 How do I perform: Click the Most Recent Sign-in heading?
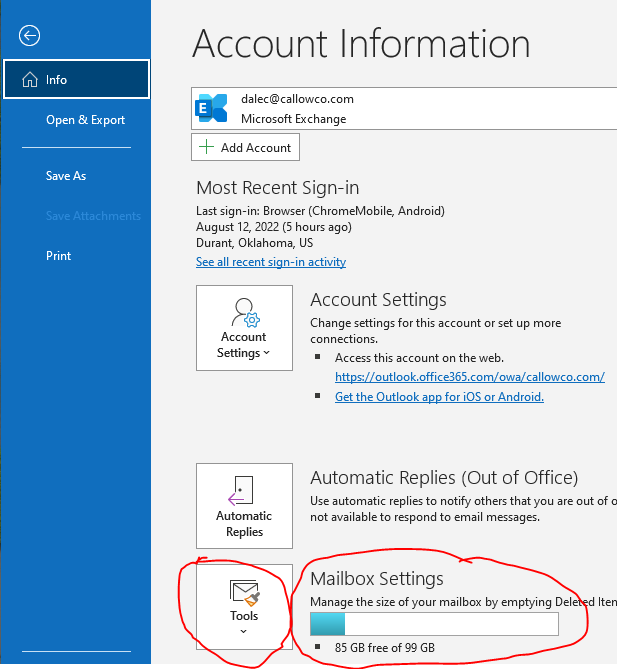click(x=277, y=188)
